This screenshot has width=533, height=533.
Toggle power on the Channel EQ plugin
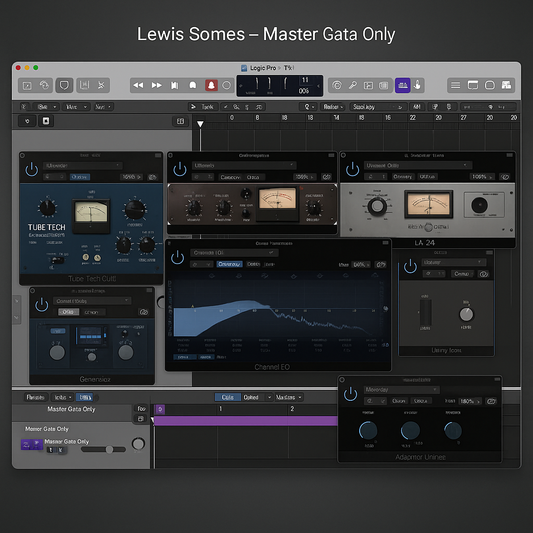coord(177,257)
